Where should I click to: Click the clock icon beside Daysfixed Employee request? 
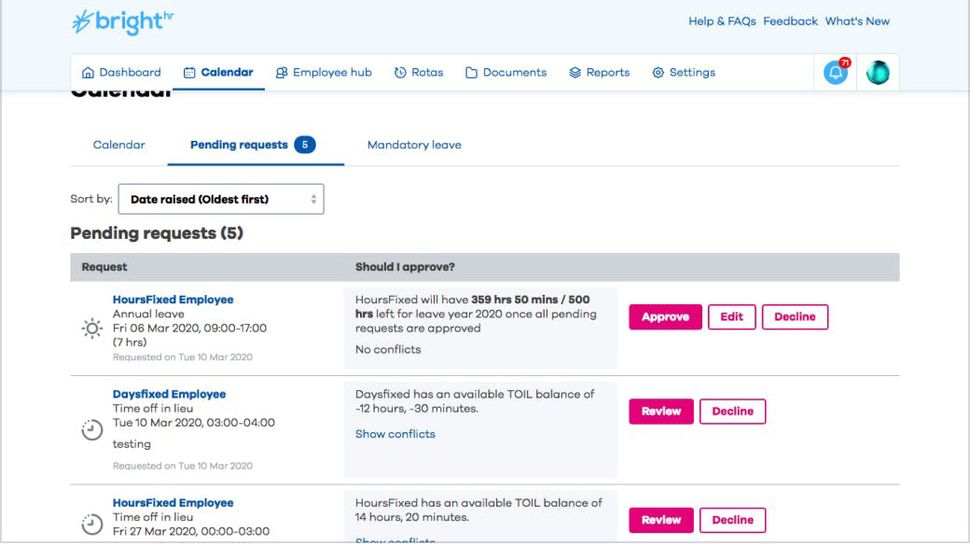click(92, 430)
